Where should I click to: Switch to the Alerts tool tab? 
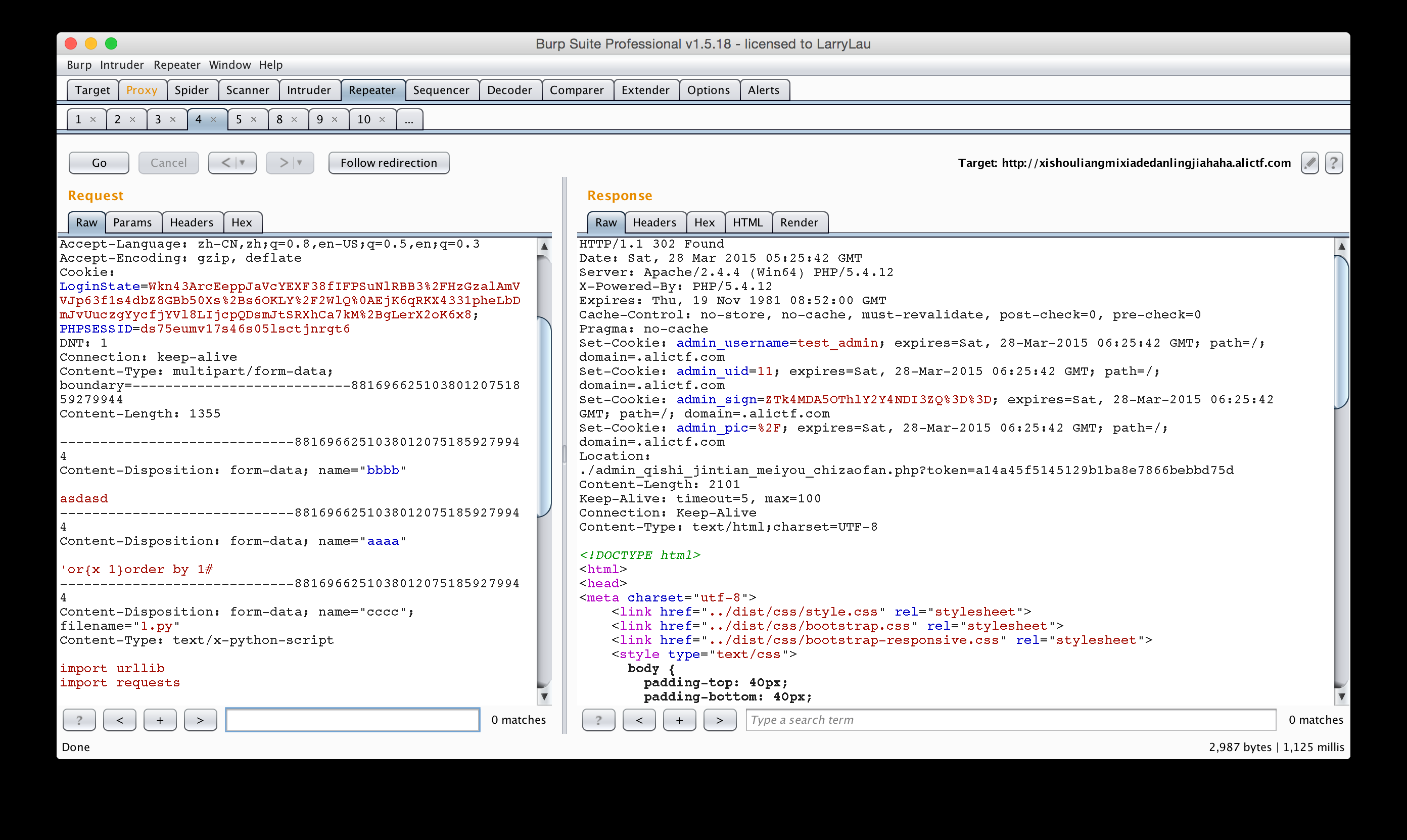(764, 90)
